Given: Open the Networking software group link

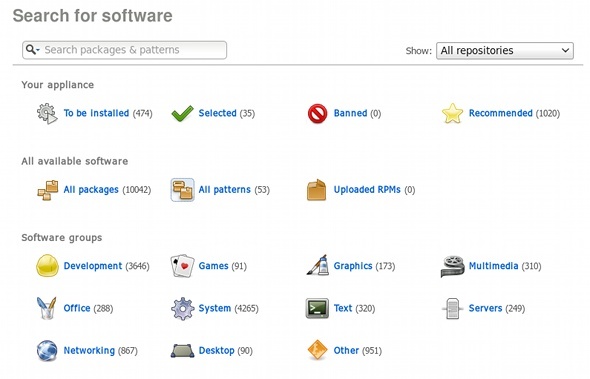Looking at the screenshot, I should tap(89, 350).
